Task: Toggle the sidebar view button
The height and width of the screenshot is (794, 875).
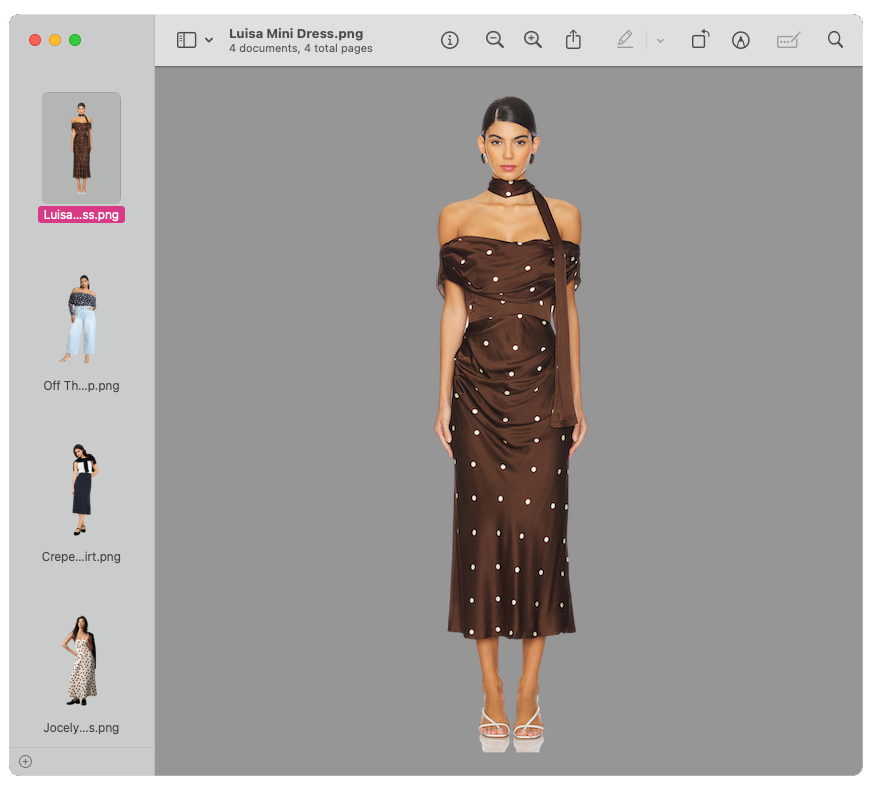Action: [186, 40]
